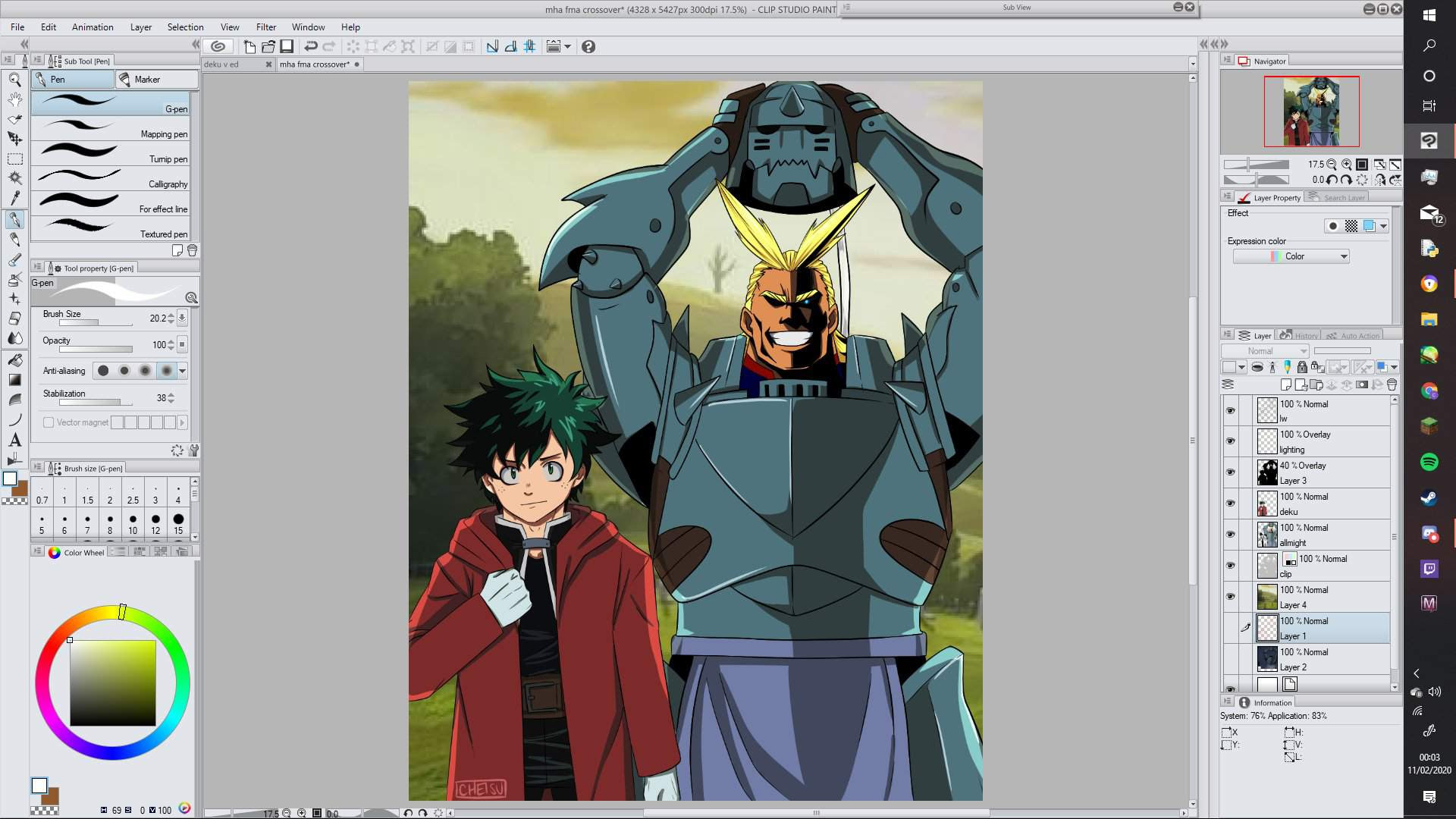Click Rotate left icon in Navigator
Image resolution: width=1456 pixels, height=819 pixels.
pyautogui.click(x=1332, y=180)
